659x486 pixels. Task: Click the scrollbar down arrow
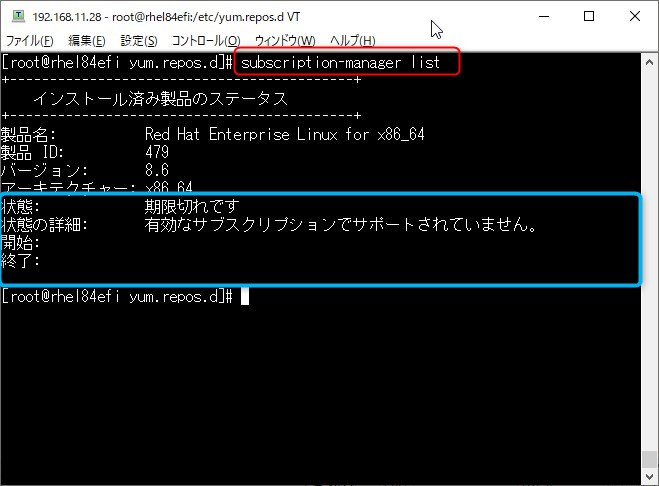[649, 476]
